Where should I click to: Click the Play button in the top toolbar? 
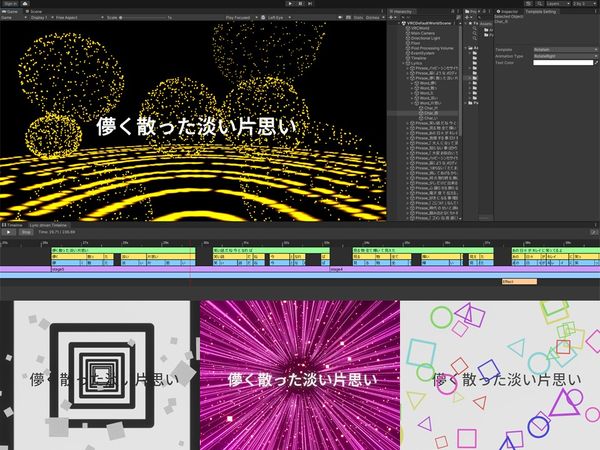point(290,3)
